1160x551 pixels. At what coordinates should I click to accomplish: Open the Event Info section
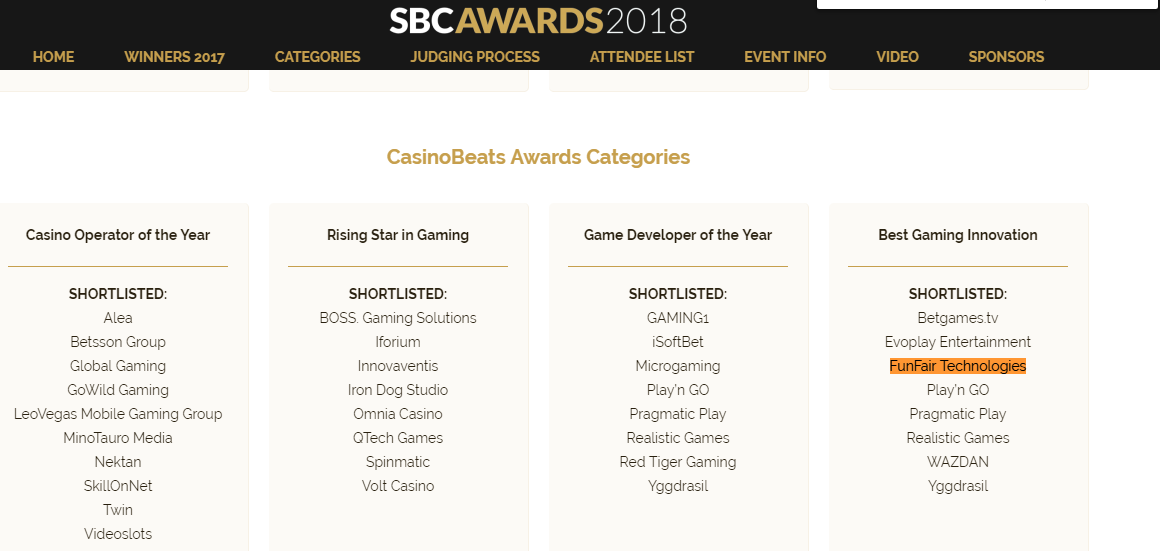point(785,57)
